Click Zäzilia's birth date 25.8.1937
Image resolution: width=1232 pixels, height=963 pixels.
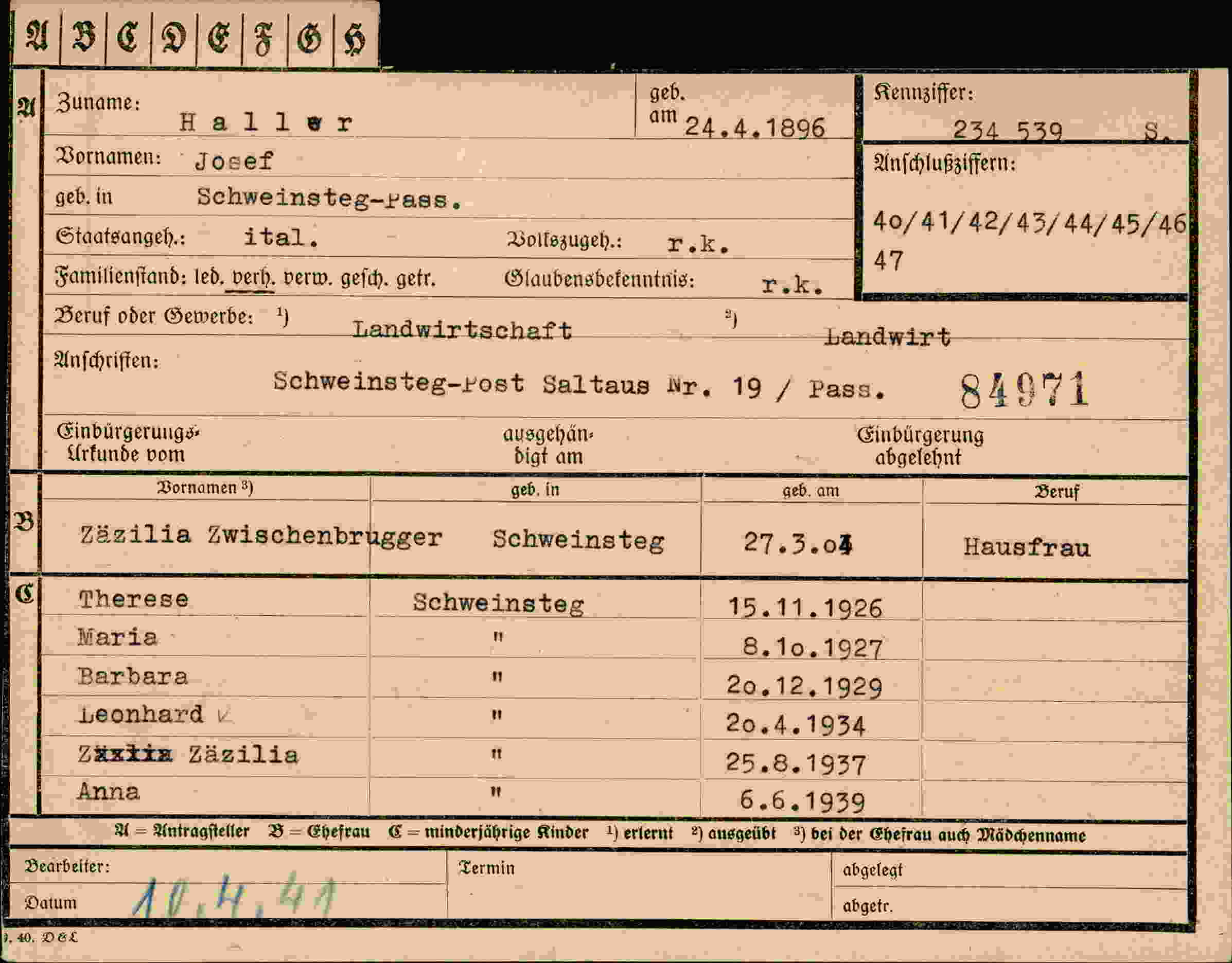point(796,763)
